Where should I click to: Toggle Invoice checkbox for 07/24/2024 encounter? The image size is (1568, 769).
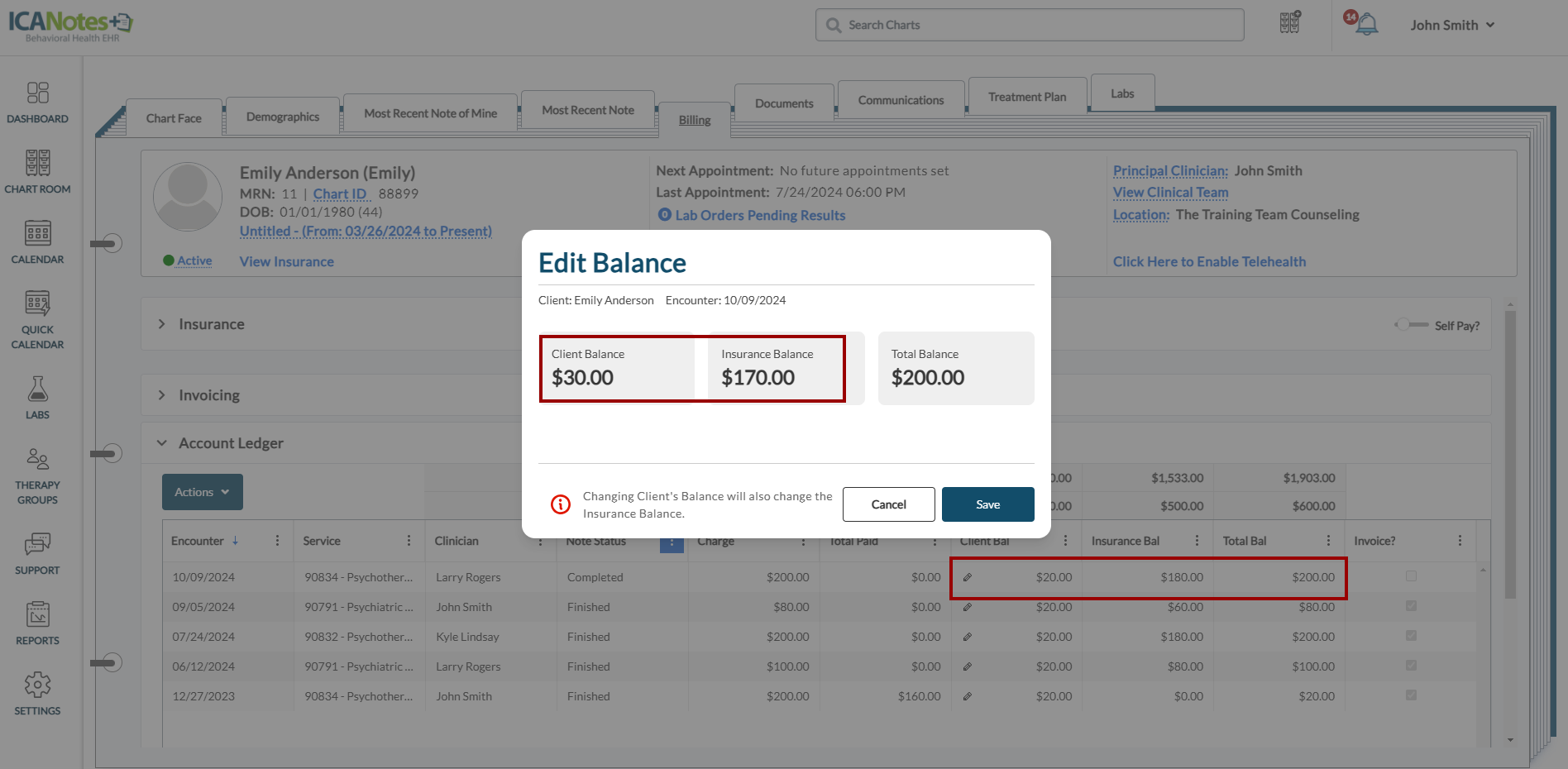[x=1411, y=636]
